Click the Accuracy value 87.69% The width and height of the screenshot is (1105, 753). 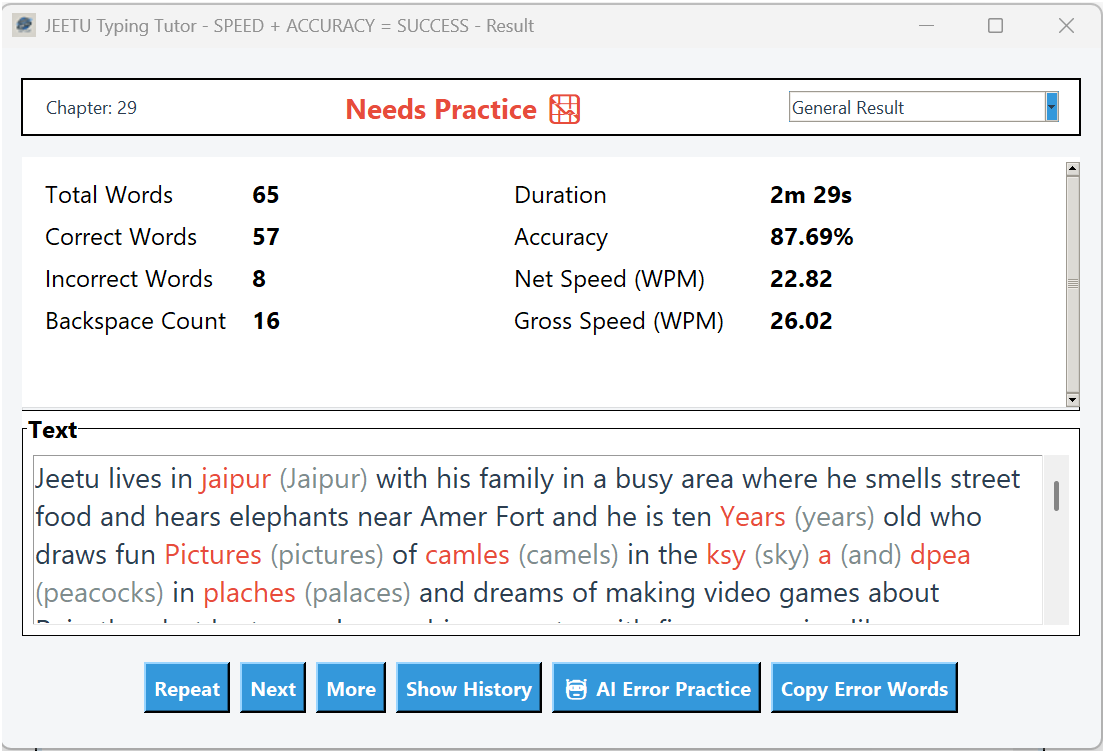click(810, 237)
